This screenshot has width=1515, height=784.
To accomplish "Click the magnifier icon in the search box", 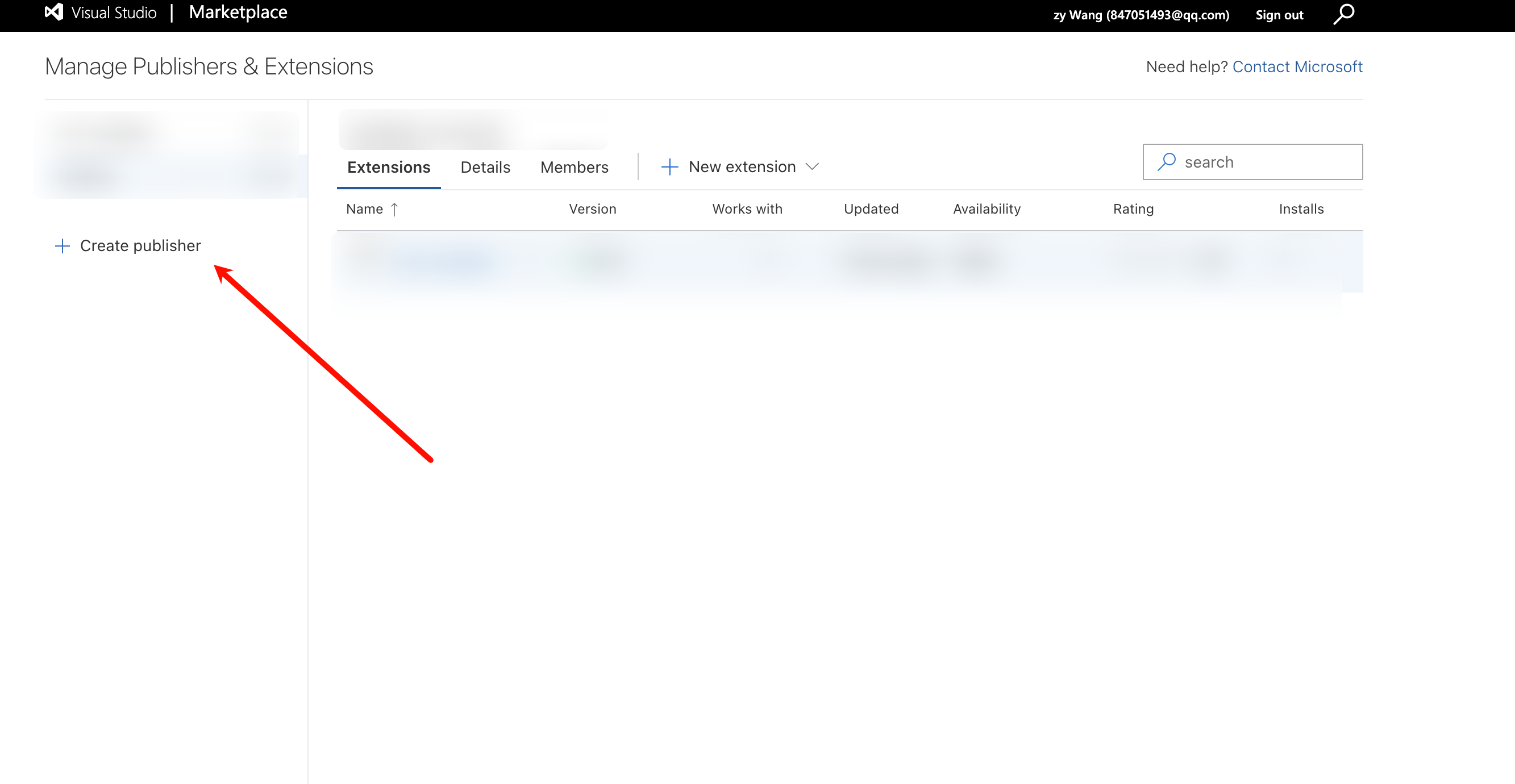I will [x=1167, y=162].
